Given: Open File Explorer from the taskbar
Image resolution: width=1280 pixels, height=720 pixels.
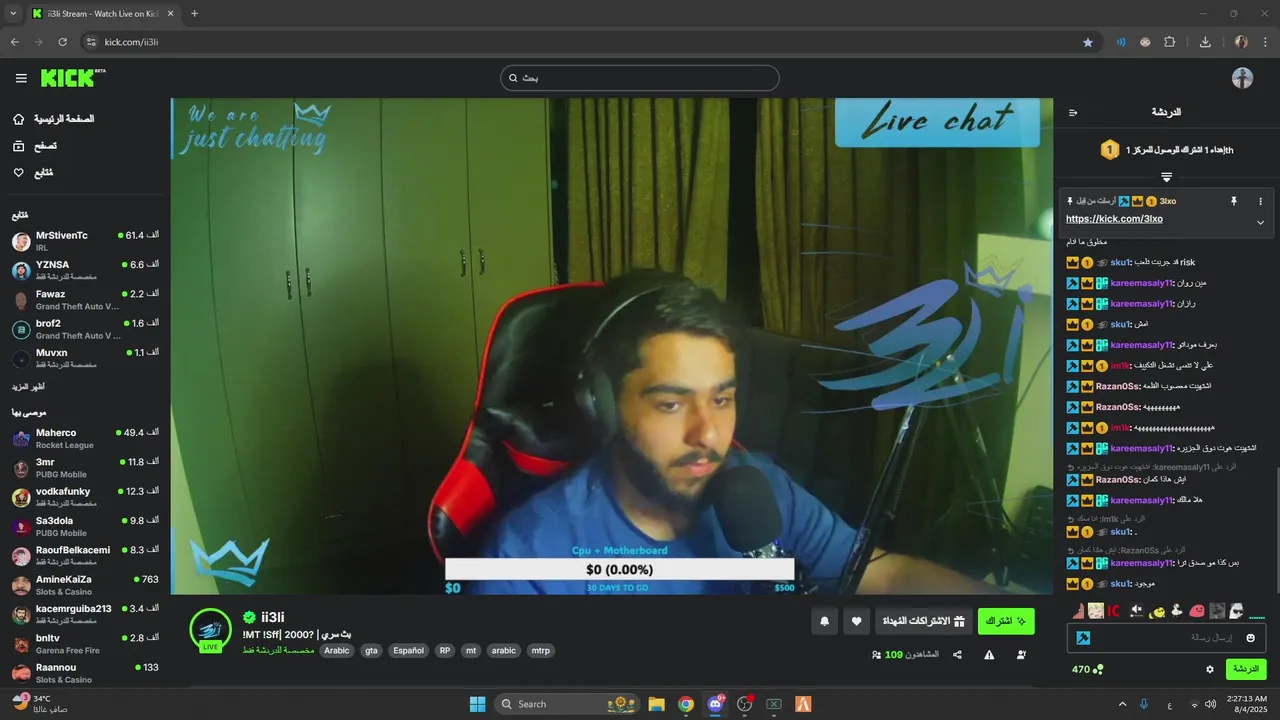Looking at the screenshot, I should point(656,704).
